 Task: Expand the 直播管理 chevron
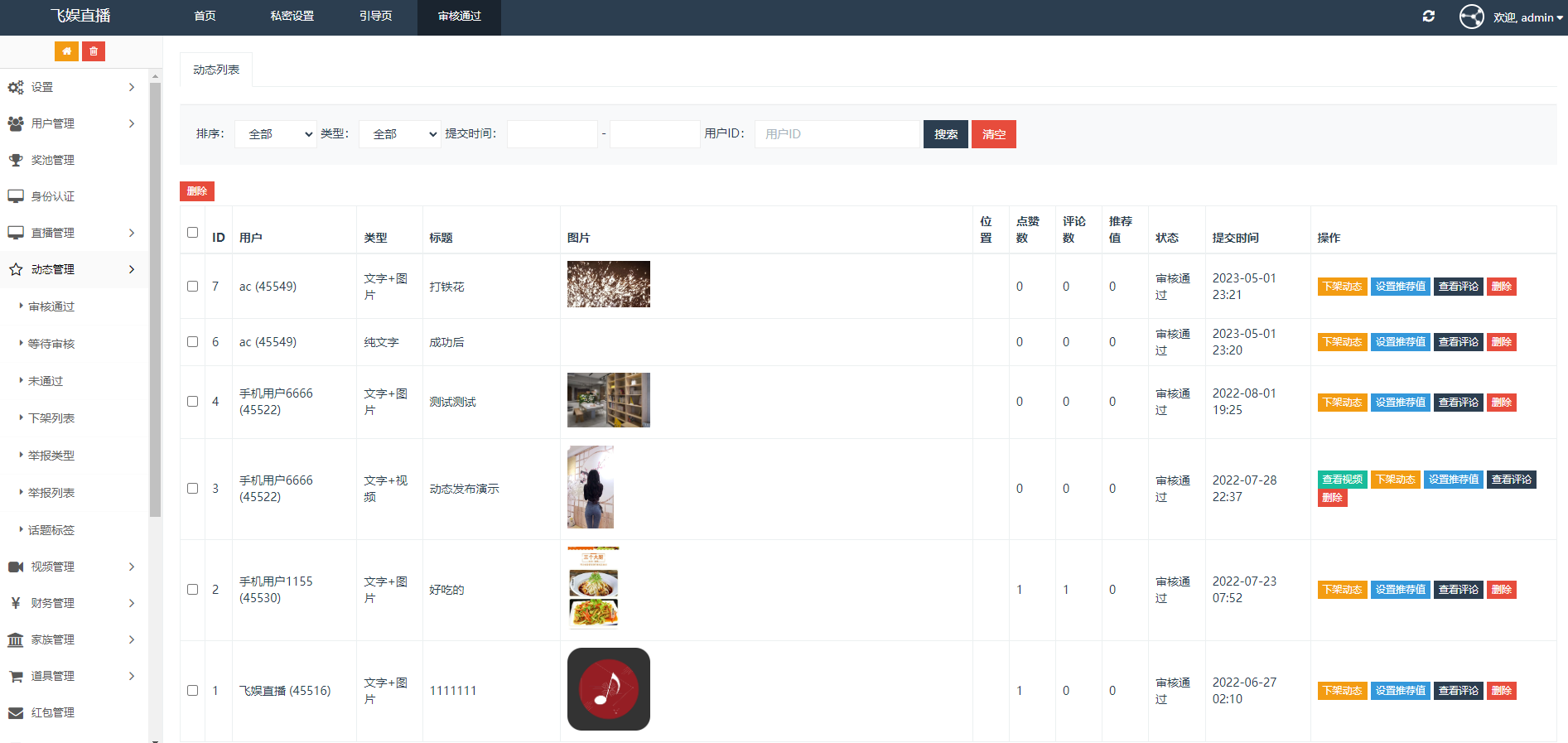pos(132,233)
